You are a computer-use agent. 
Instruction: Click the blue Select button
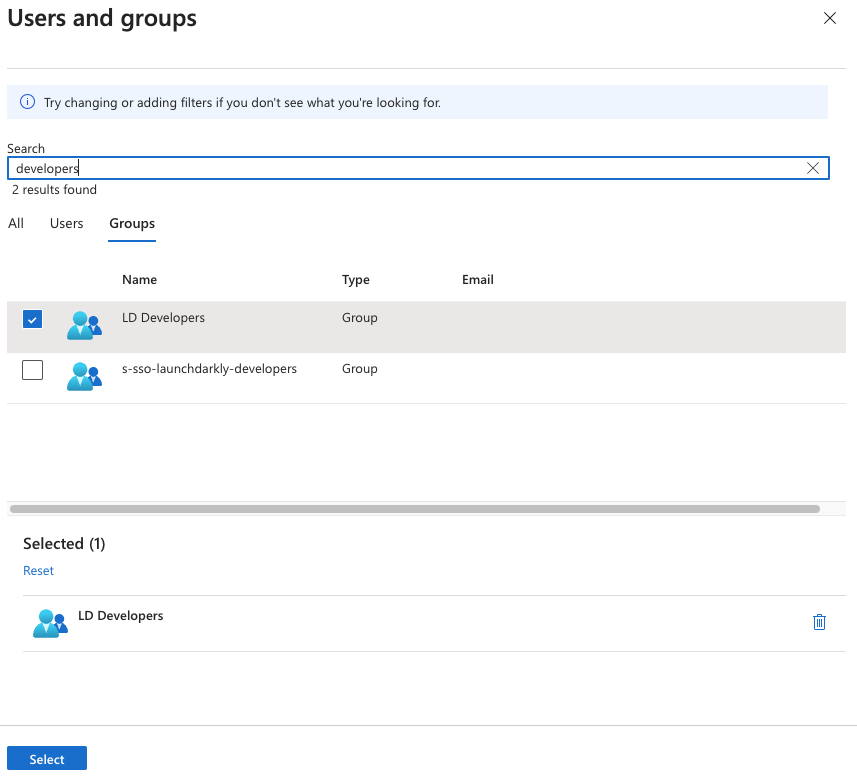point(46,758)
